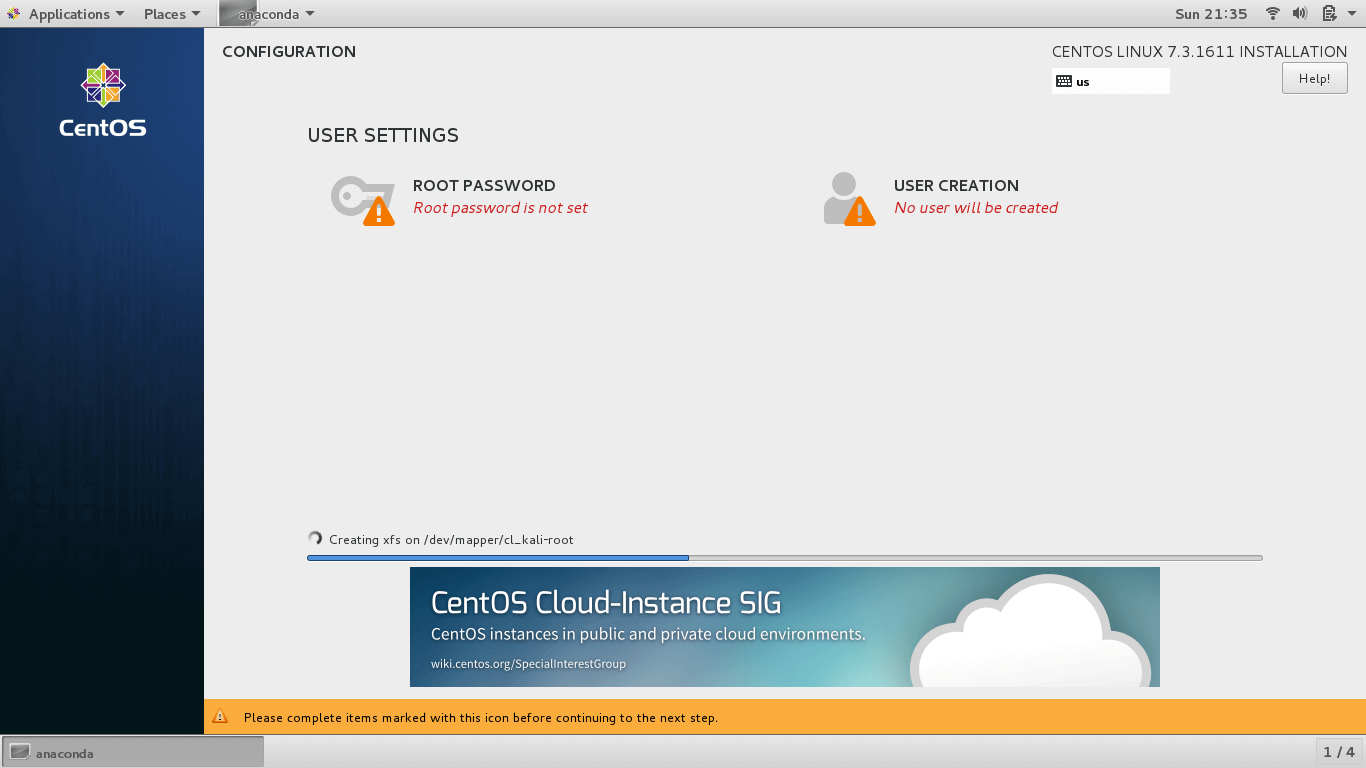1366x768 pixels.
Task: Select the anaconda taskbar window button
Action: pyautogui.click(x=133, y=753)
